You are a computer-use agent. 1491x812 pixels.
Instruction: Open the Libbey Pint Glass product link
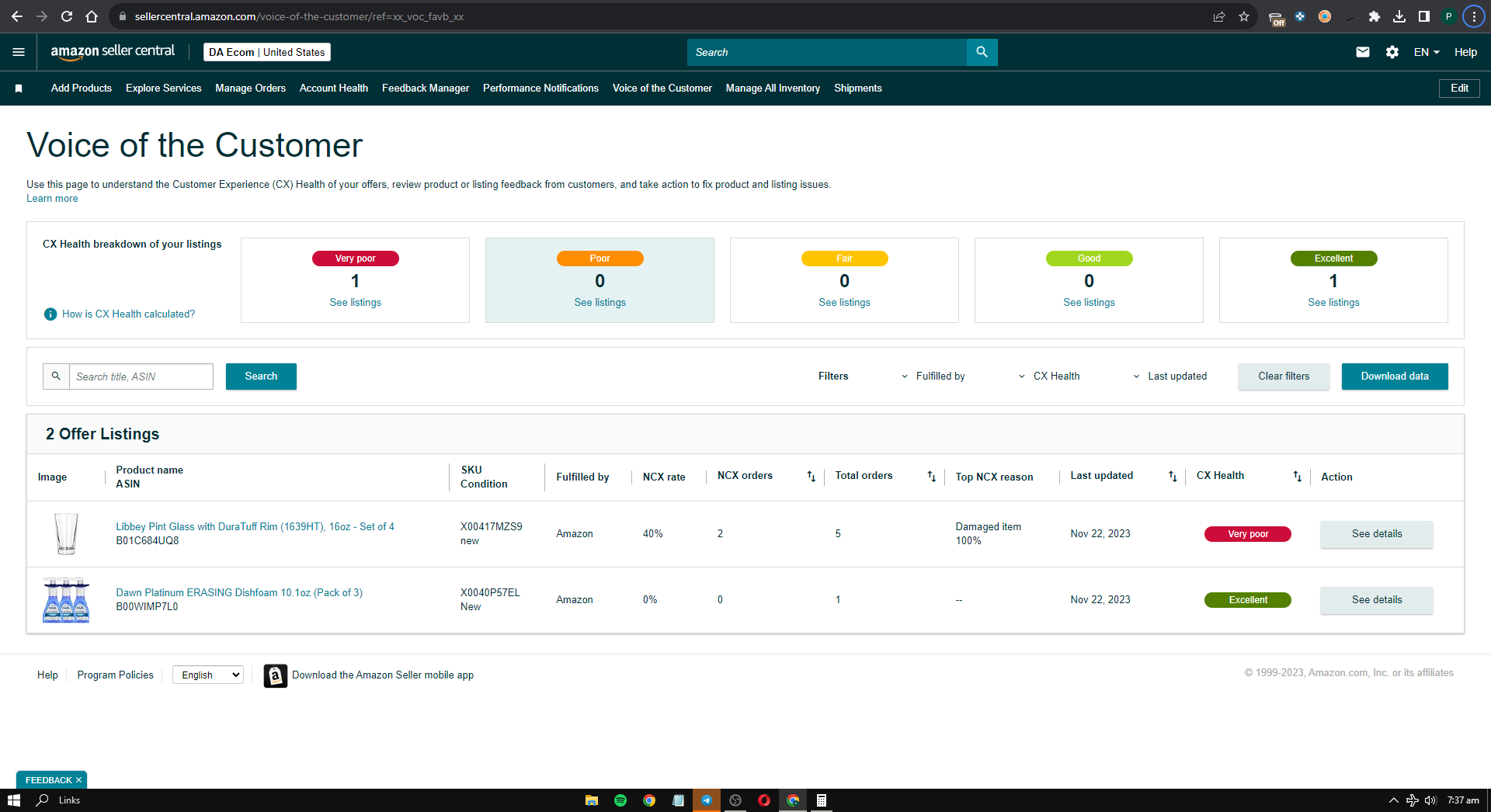point(255,527)
